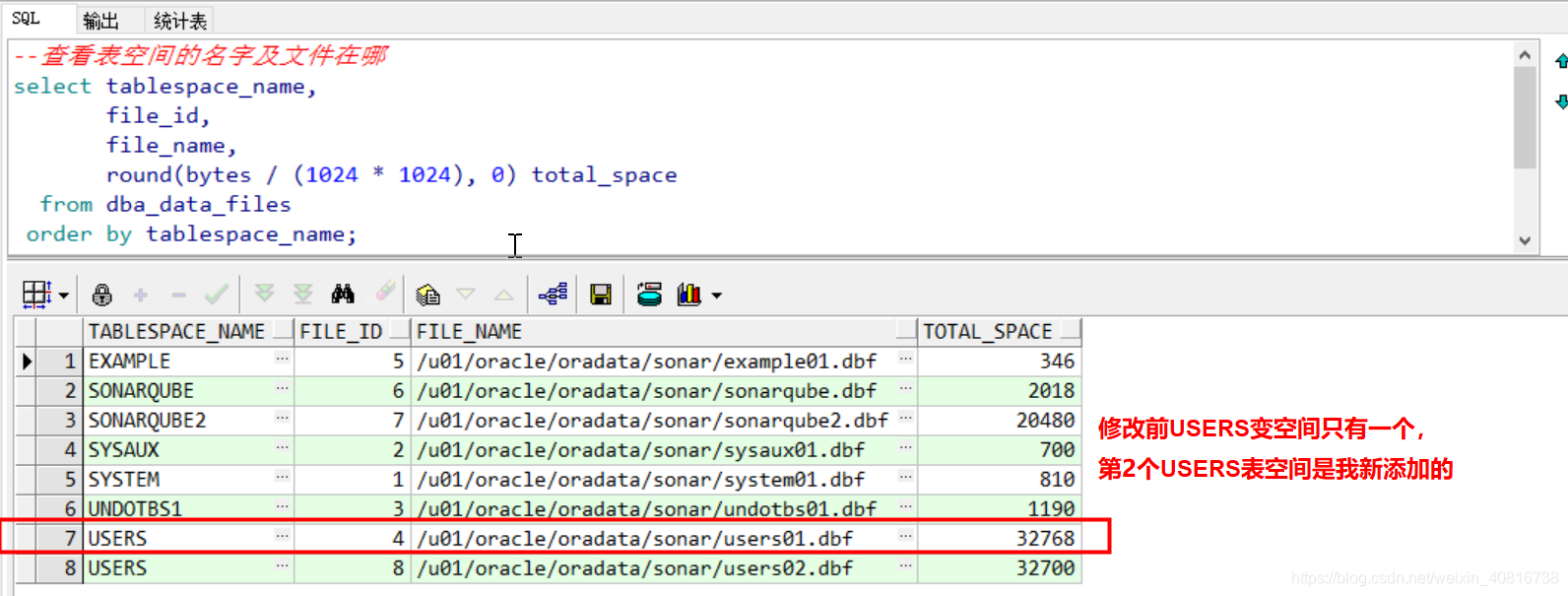The image size is (1568, 596).
Task: Open the chart options dropdown arrow
Action: pos(716,296)
